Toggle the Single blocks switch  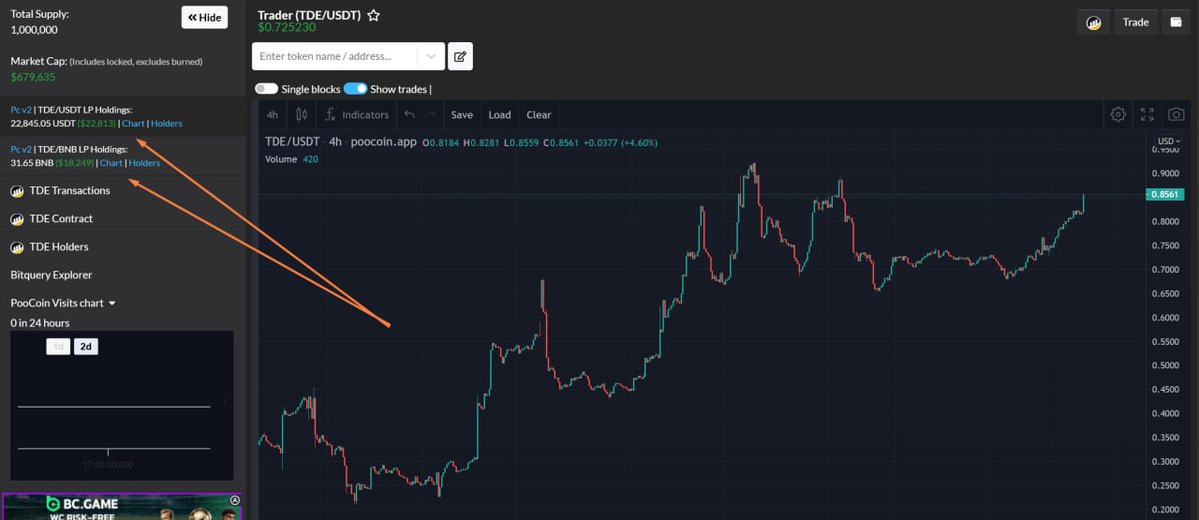coord(266,89)
